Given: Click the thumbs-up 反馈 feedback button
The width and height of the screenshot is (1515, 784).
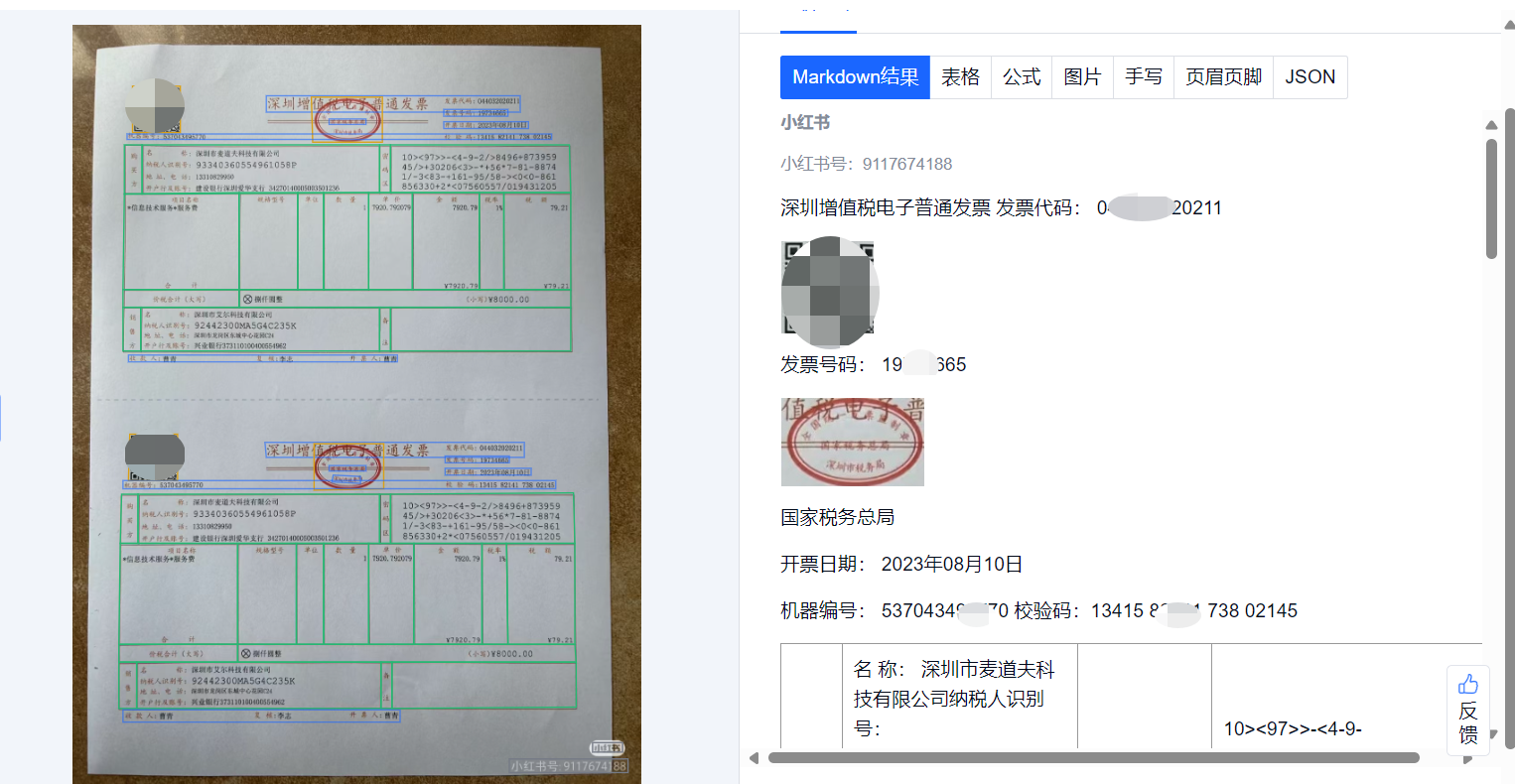Looking at the screenshot, I should pos(1468,710).
